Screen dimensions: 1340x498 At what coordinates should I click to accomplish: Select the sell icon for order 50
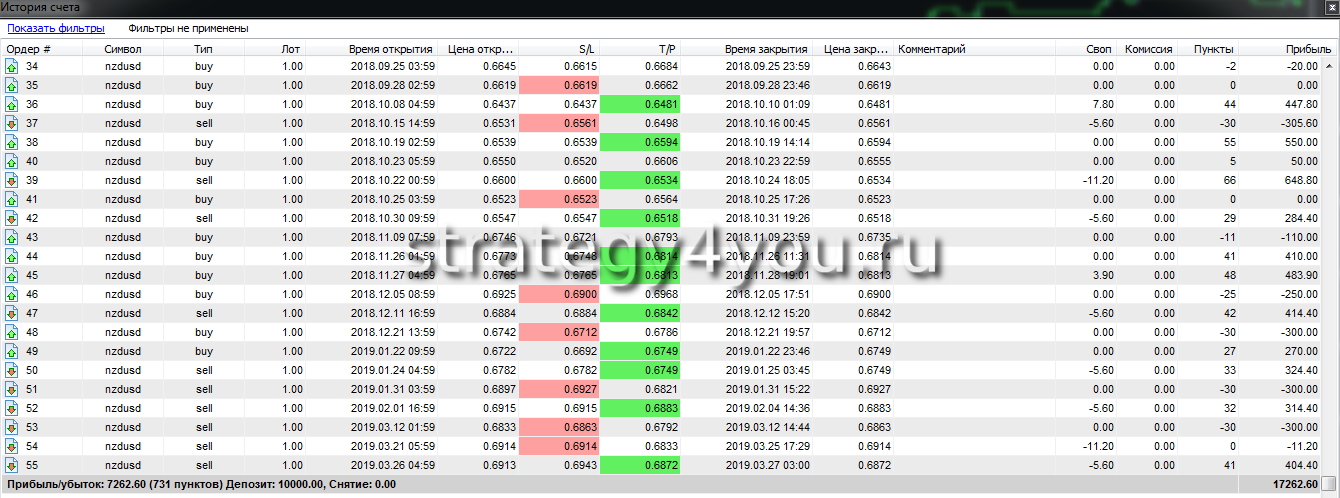(12, 370)
